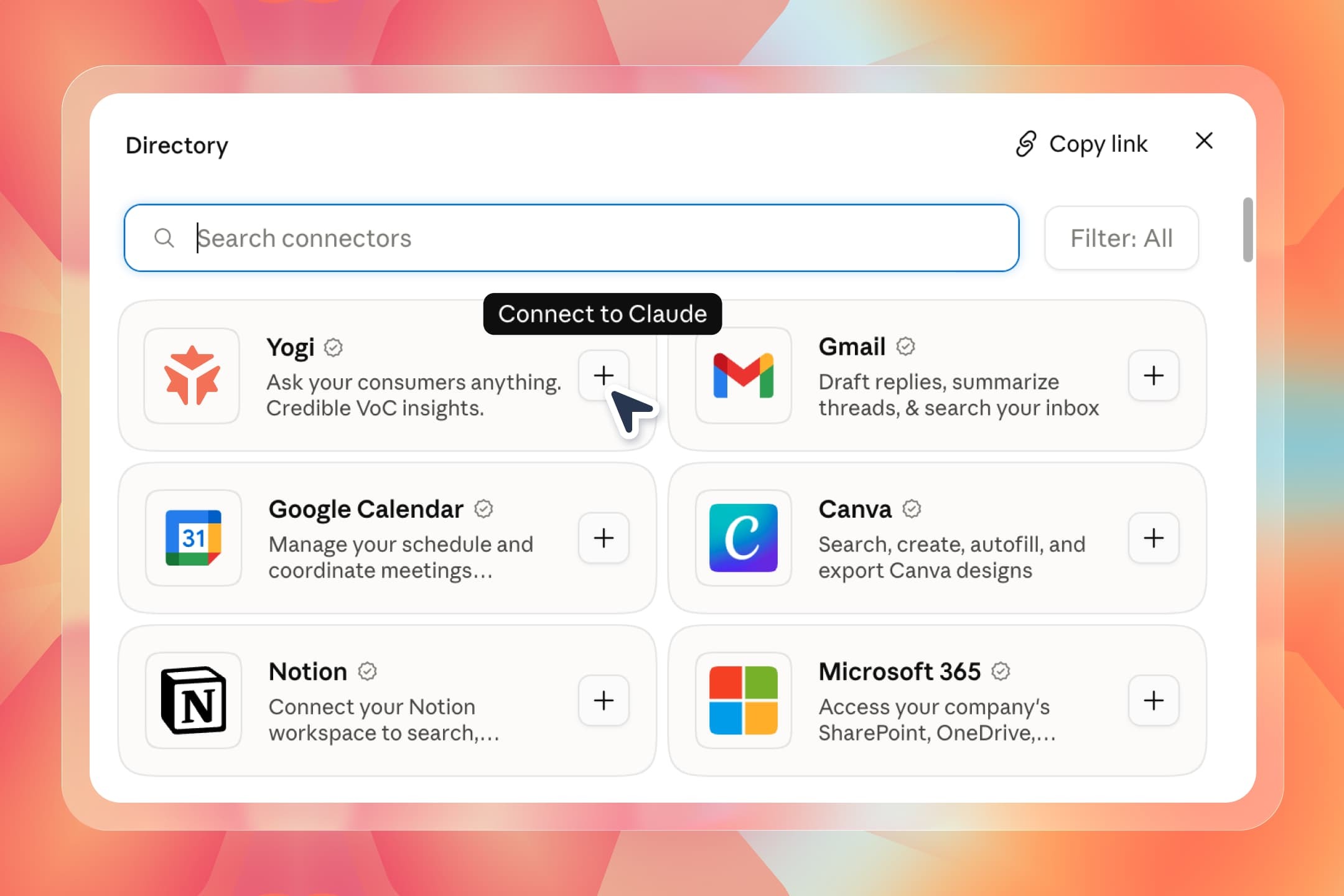Image resolution: width=1344 pixels, height=896 pixels.
Task: Open the Microsoft 365 title
Action: pyautogui.click(x=900, y=671)
